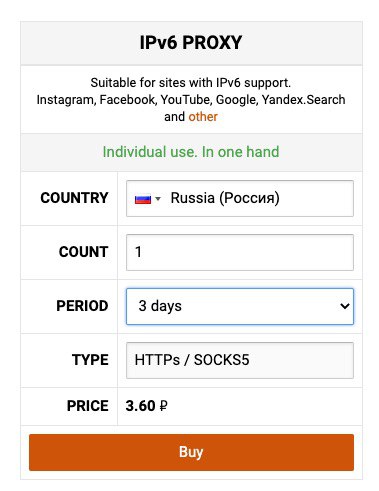Viewport: 379px width, 491px height.
Task: Open the small arrow beside the flag
Action: [158, 199]
